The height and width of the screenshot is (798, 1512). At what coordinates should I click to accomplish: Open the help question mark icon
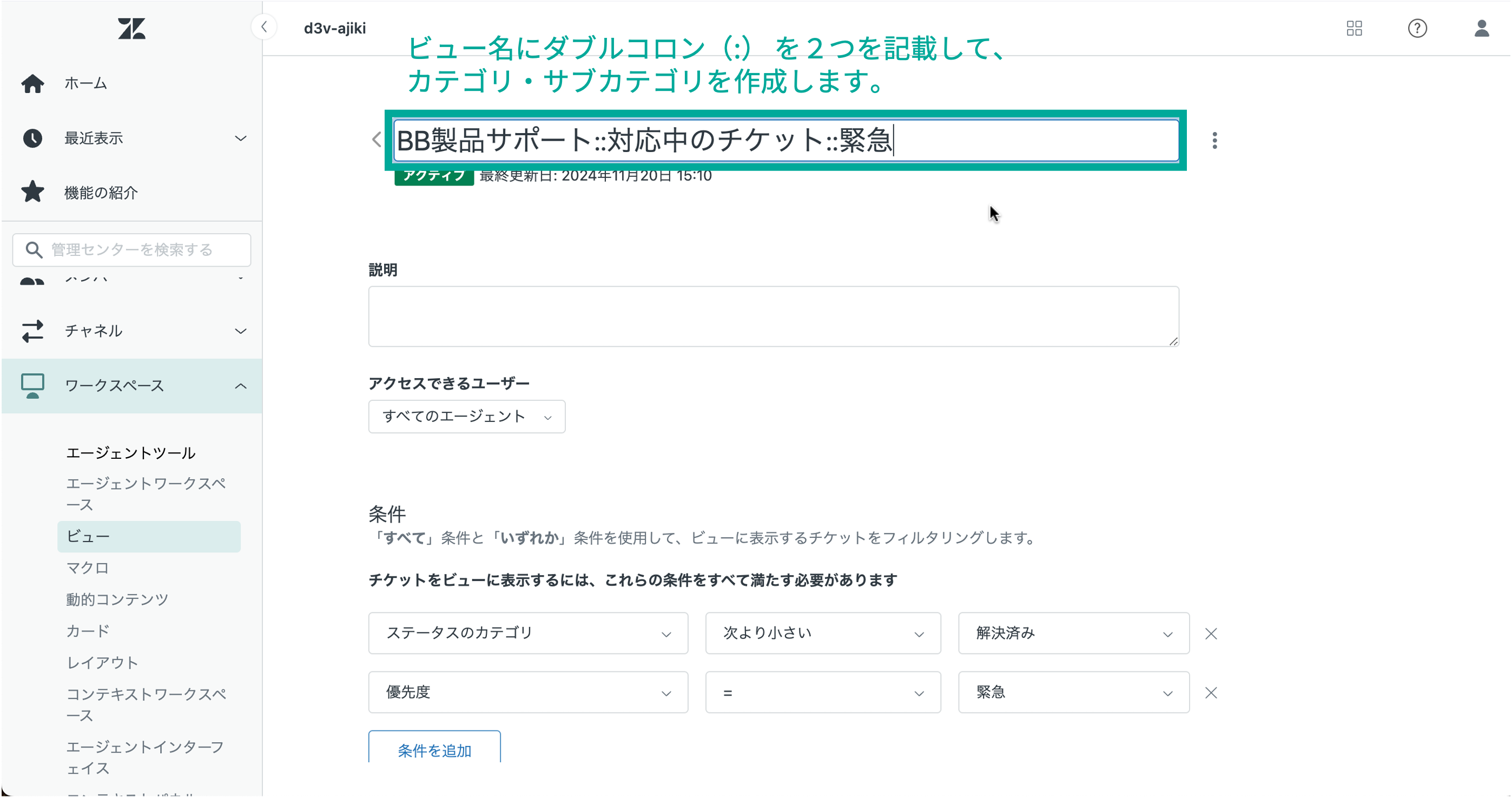[x=1417, y=28]
